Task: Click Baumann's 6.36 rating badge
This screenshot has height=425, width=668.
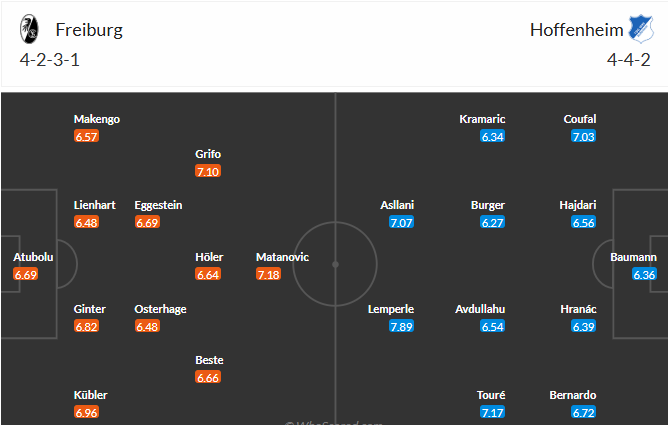Action: [644, 274]
